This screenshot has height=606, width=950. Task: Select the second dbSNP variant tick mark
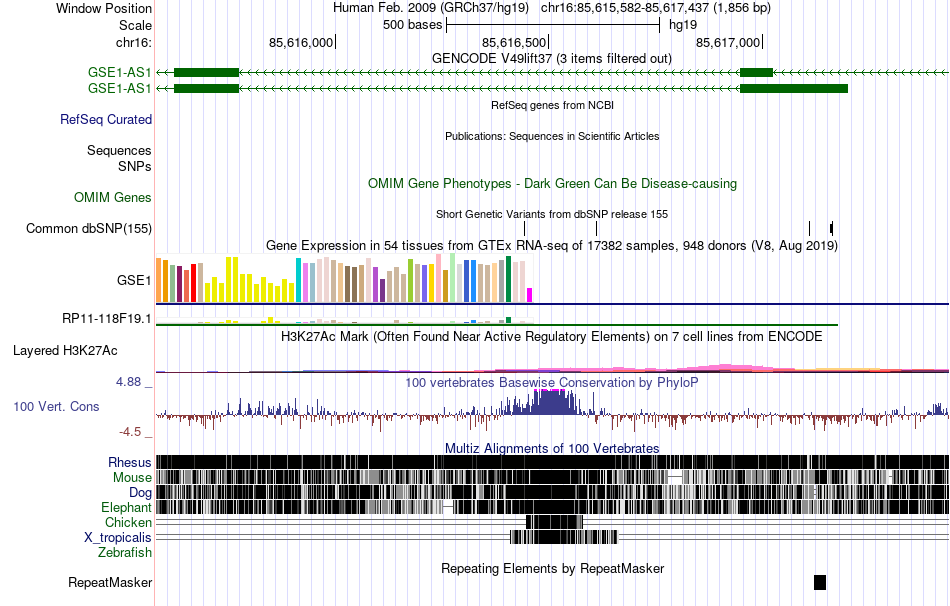pos(597,228)
